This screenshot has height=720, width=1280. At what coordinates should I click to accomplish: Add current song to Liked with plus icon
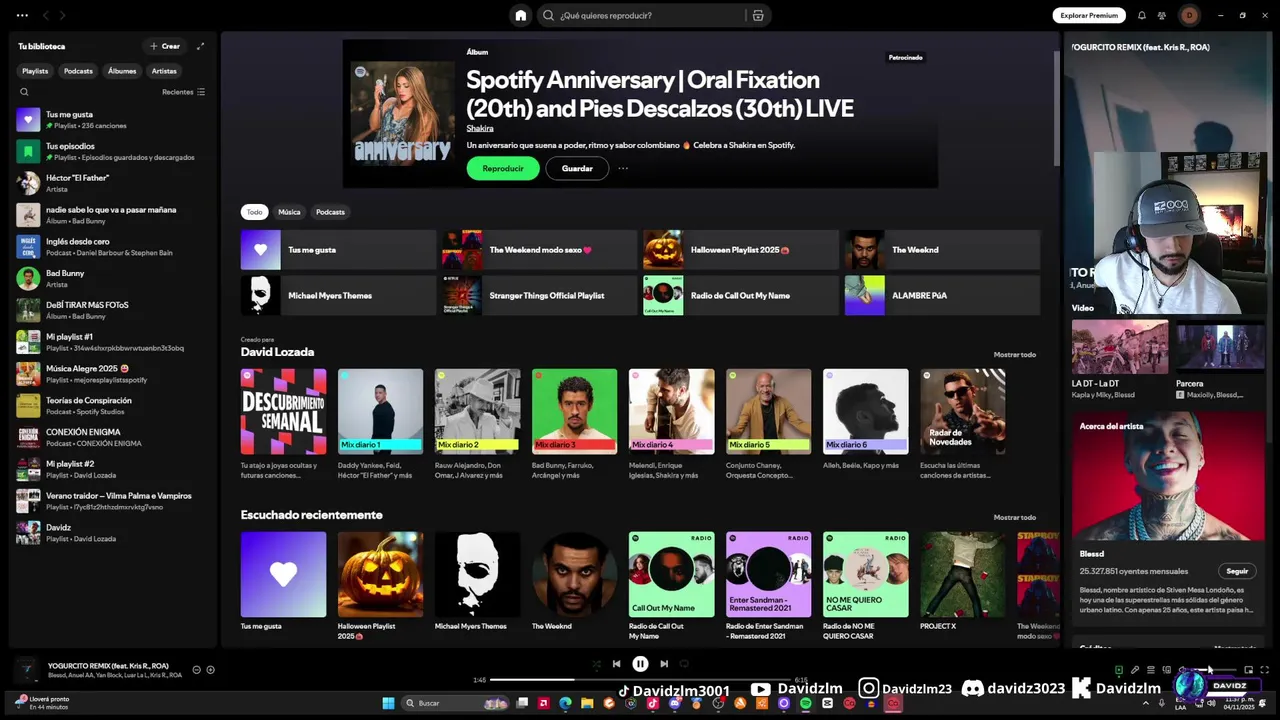(210, 670)
